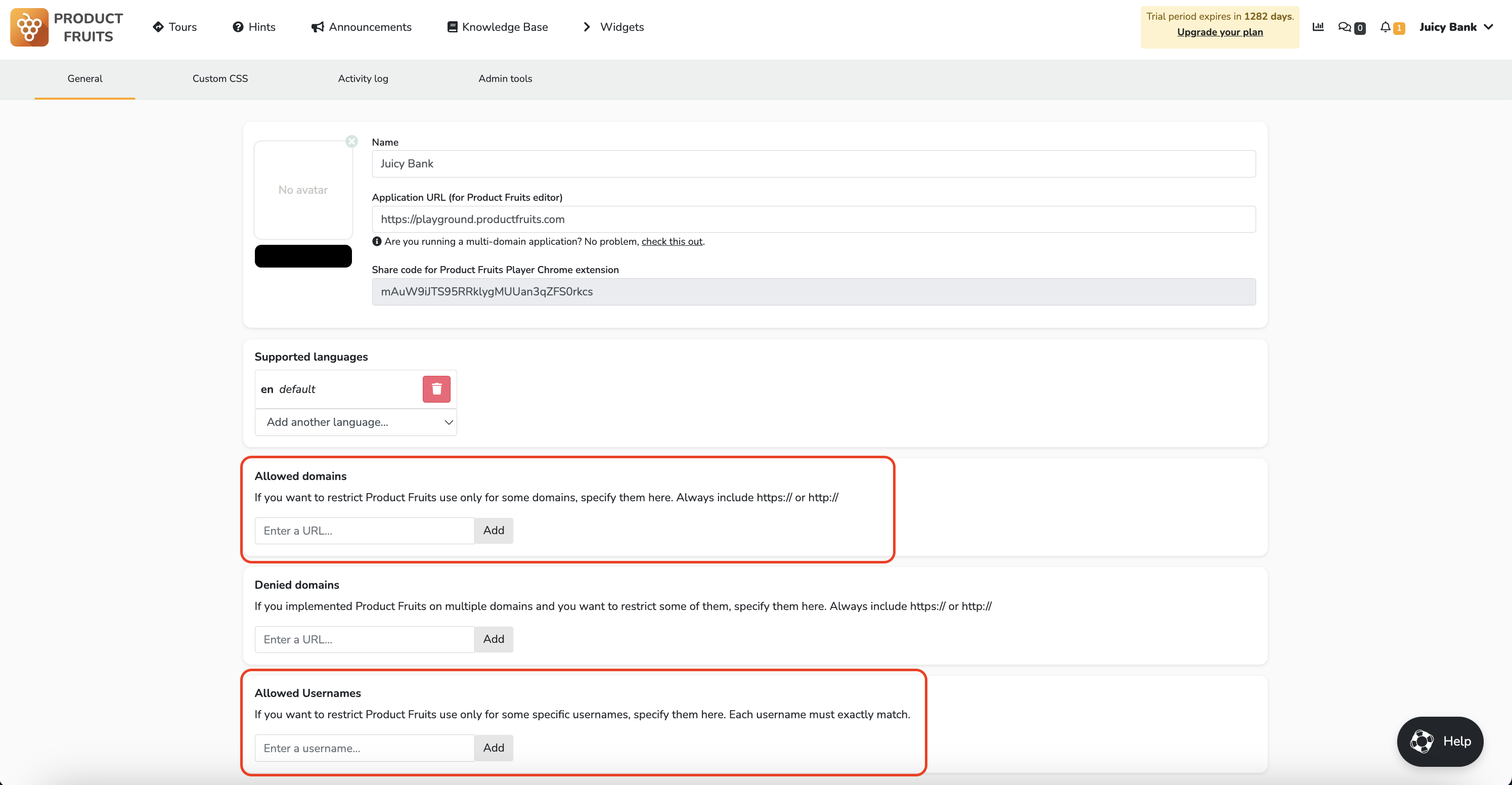Click the Tours diamond icon
The image size is (1512, 785).
pyautogui.click(x=158, y=27)
